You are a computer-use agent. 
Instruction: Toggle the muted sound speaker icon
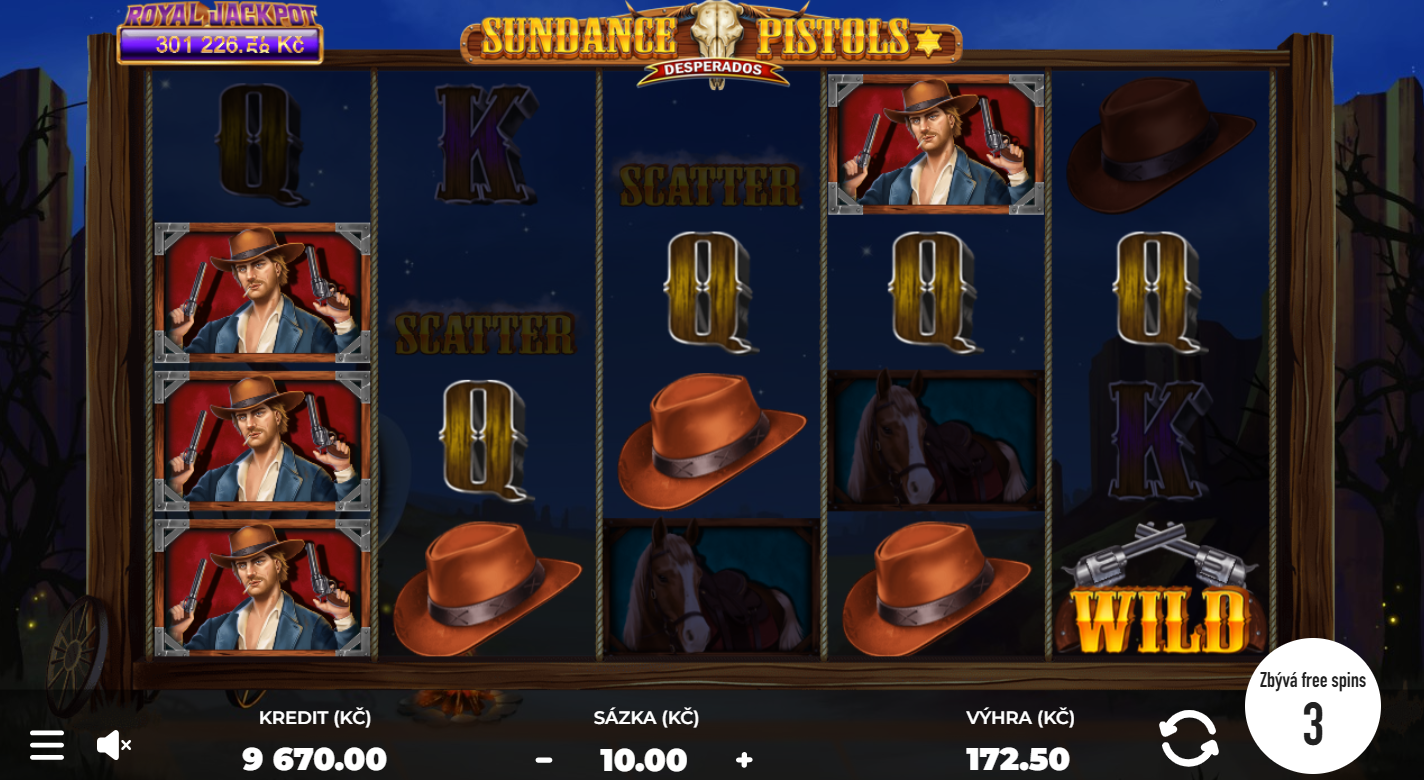click(113, 744)
